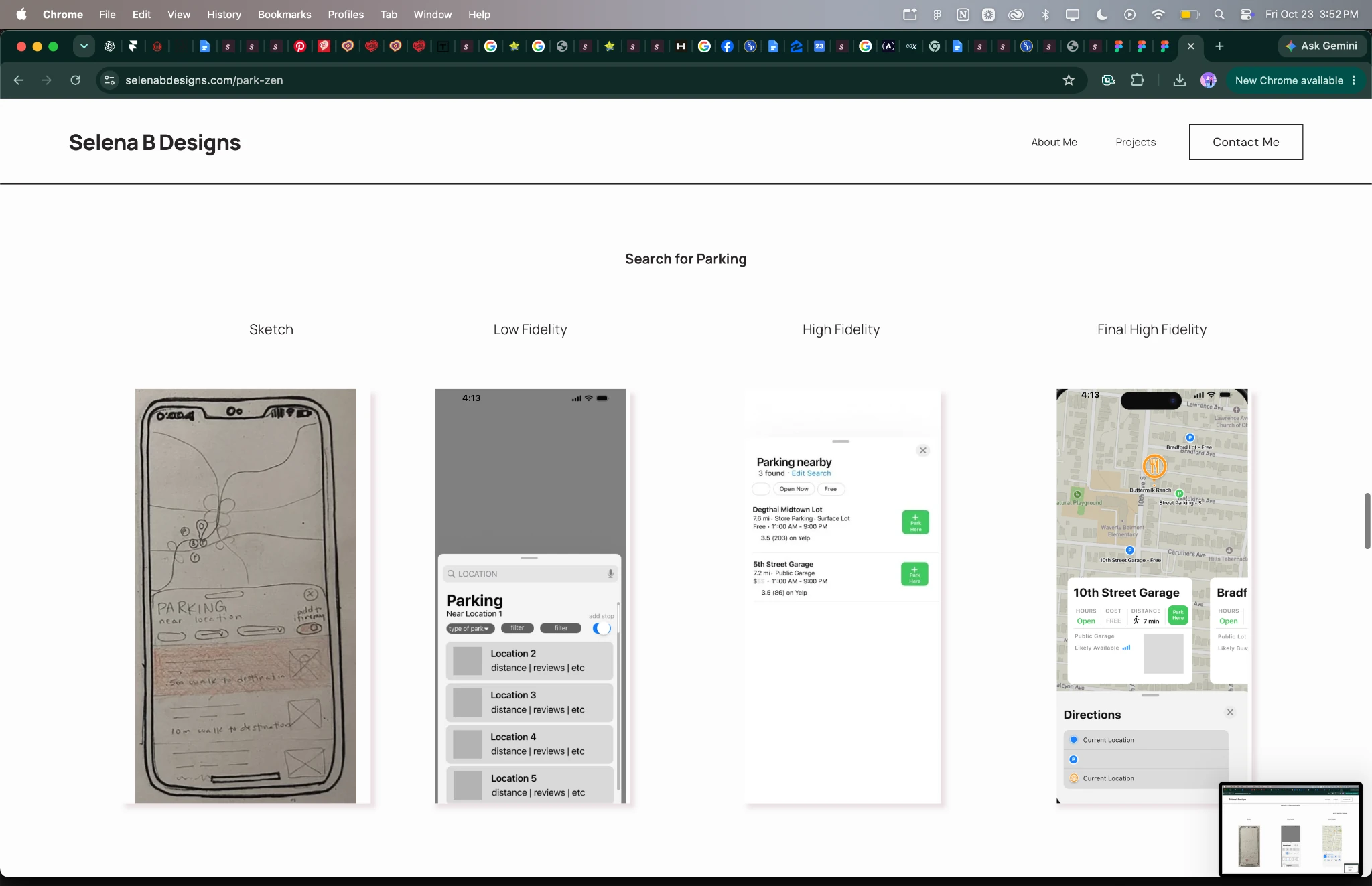Switch to the Zillow tab
The height and width of the screenshot is (886, 1372).
[796, 46]
